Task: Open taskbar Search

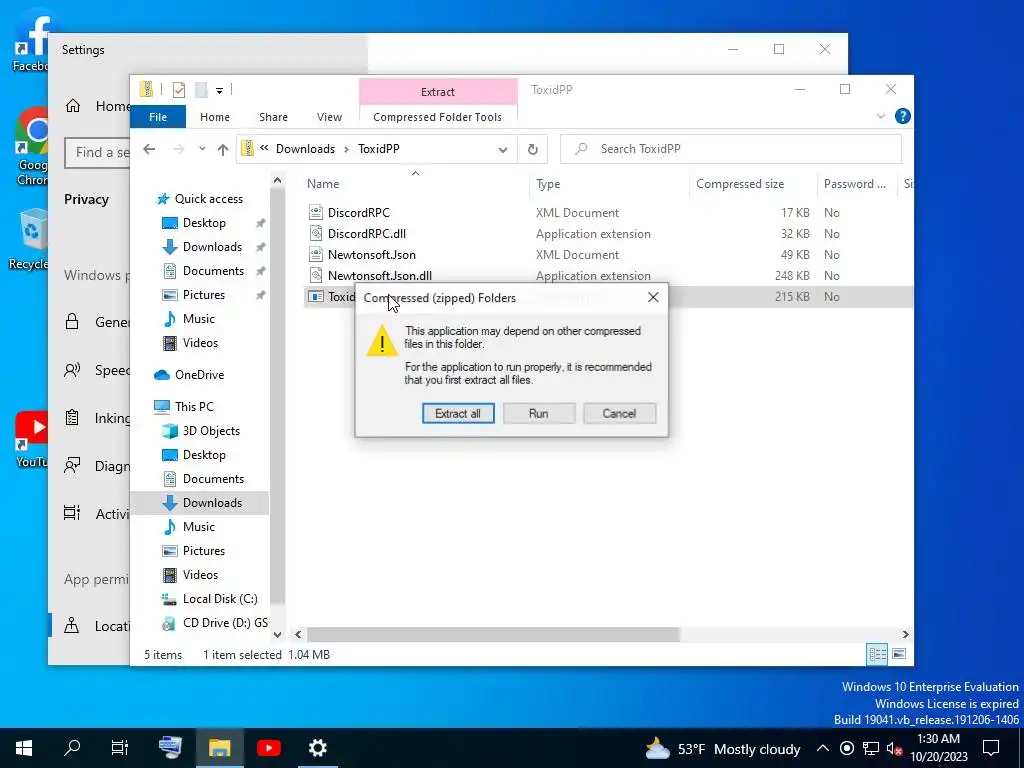Action: [72, 748]
